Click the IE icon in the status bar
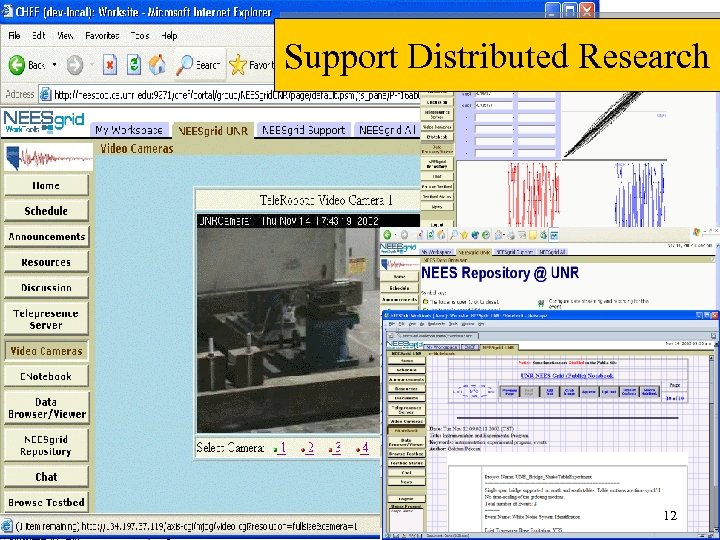Screen dimensions: 720x540 pyautogui.click(x=7, y=526)
